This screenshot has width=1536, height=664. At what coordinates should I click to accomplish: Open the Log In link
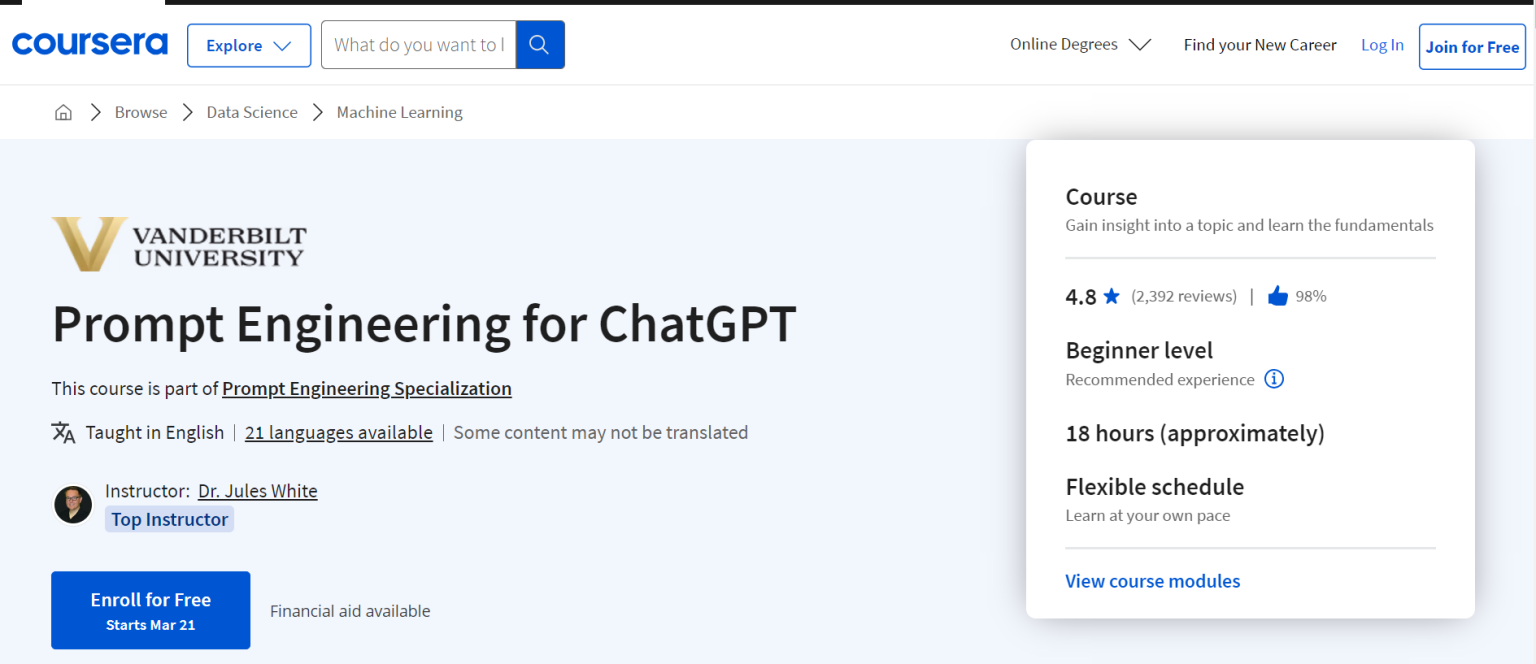coord(1382,45)
